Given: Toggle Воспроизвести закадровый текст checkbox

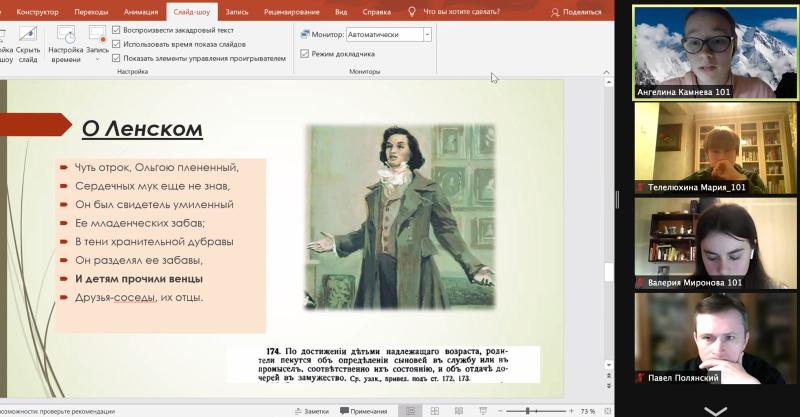Looking at the screenshot, I should (116, 30).
